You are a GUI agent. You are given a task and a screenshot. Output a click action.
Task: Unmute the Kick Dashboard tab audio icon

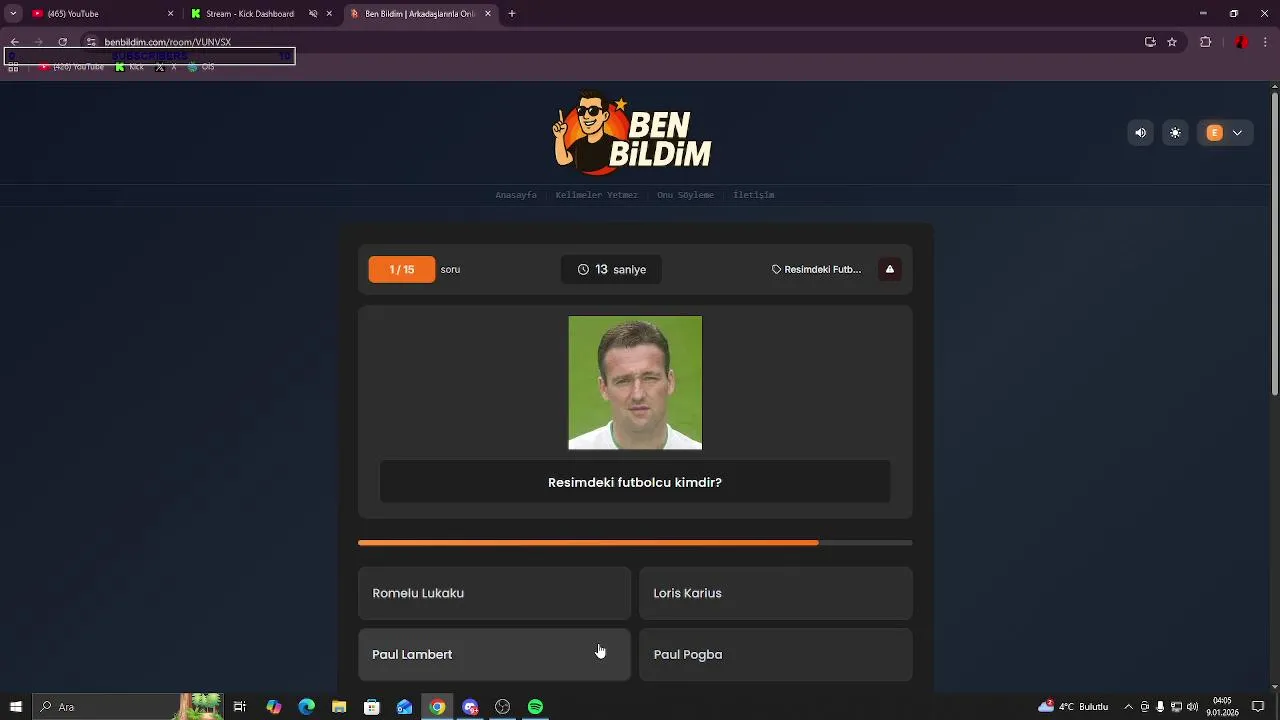pos(313,14)
